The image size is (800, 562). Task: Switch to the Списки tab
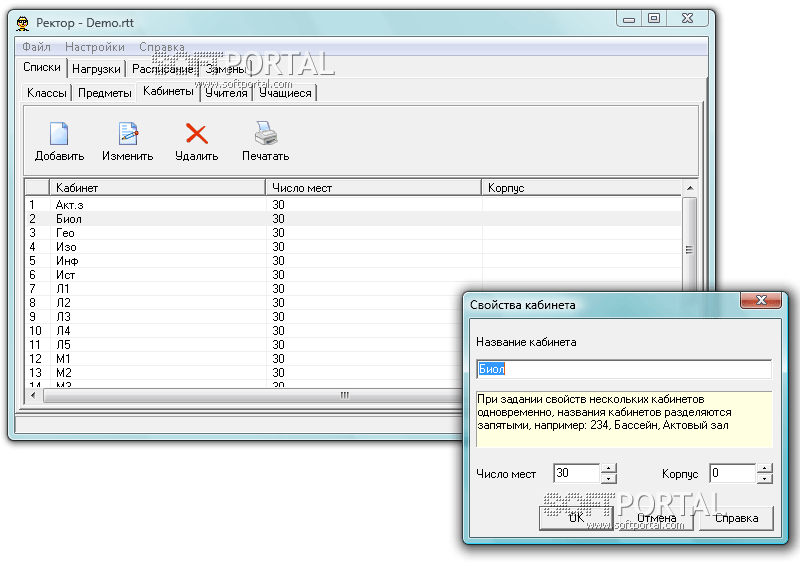click(42, 67)
